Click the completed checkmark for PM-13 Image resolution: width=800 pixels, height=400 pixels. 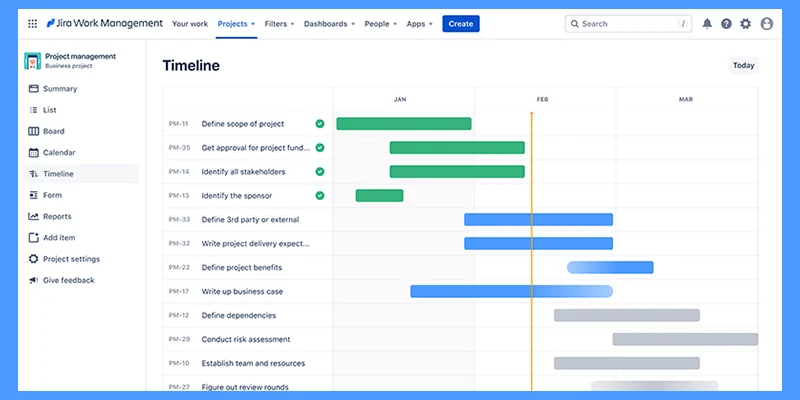pyautogui.click(x=320, y=196)
